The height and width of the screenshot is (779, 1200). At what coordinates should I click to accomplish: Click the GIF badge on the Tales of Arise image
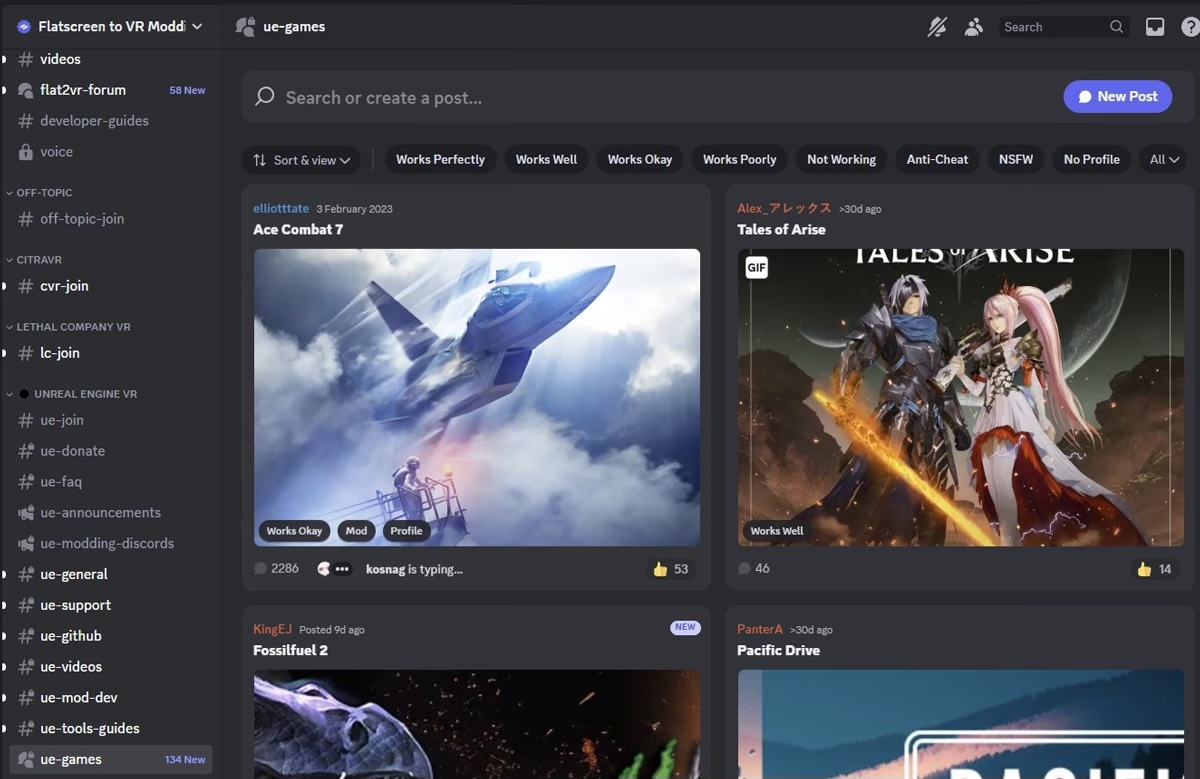(x=756, y=268)
